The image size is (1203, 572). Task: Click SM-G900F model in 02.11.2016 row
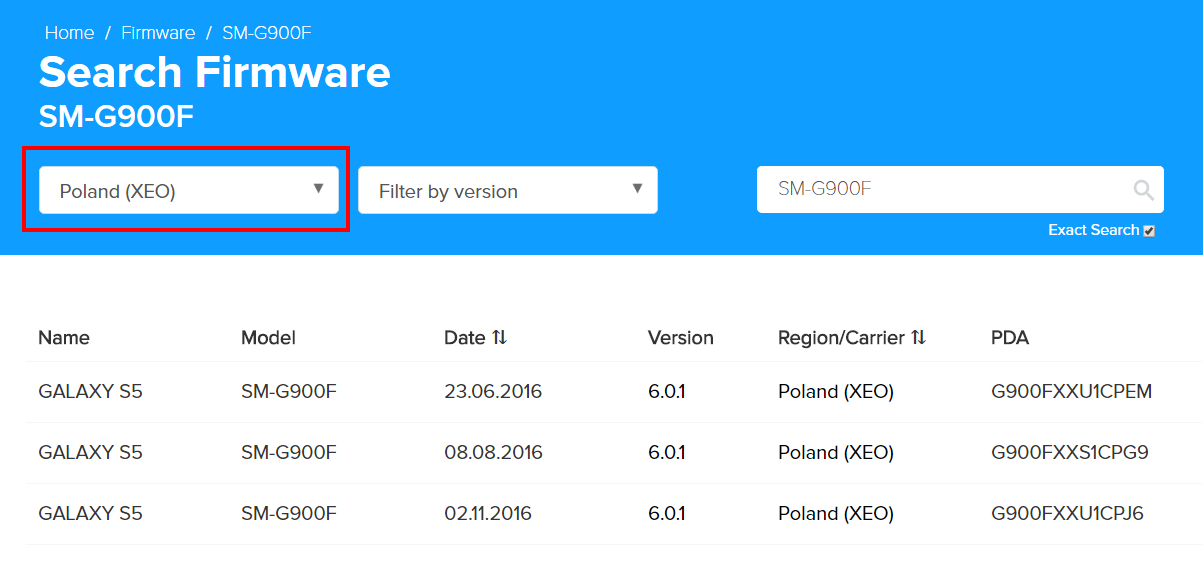(289, 514)
